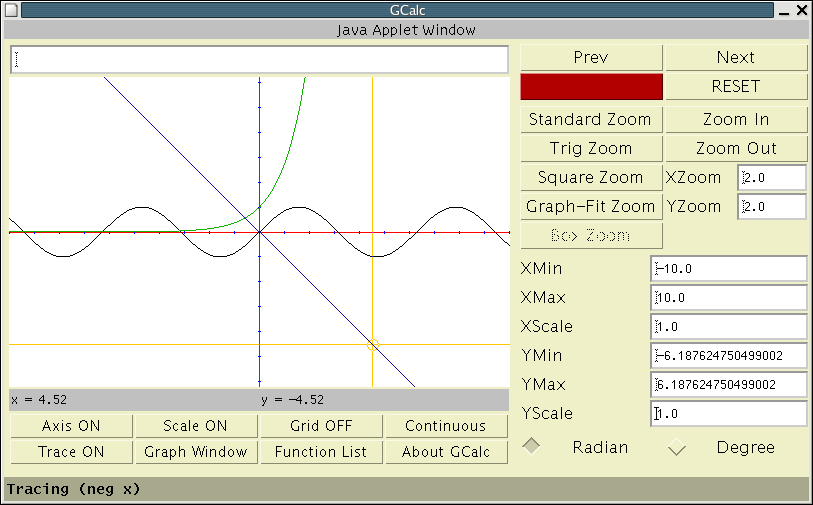The width and height of the screenshot is (813, 505).
Task: Minimize the GCalc window
Action: (784, 11)
